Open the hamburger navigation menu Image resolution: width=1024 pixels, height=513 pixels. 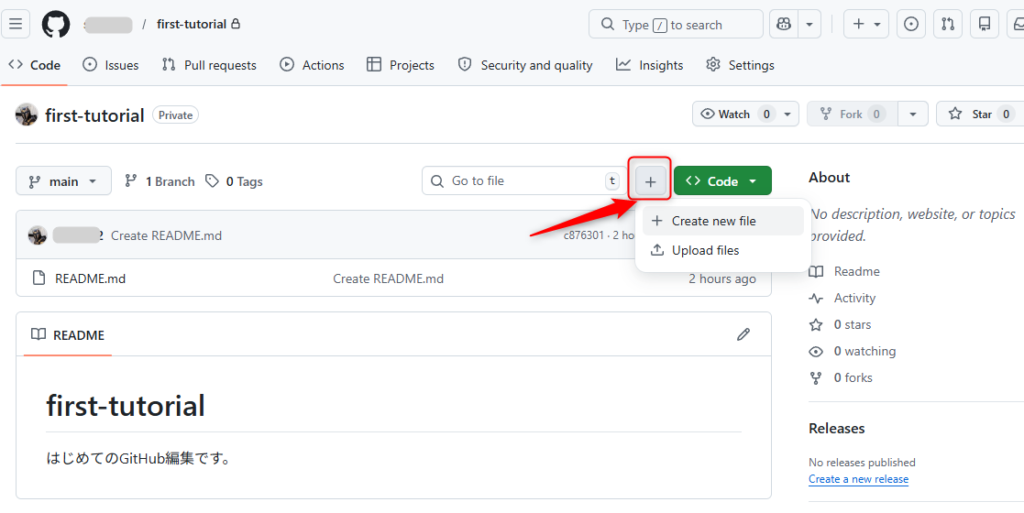[16, 24]
